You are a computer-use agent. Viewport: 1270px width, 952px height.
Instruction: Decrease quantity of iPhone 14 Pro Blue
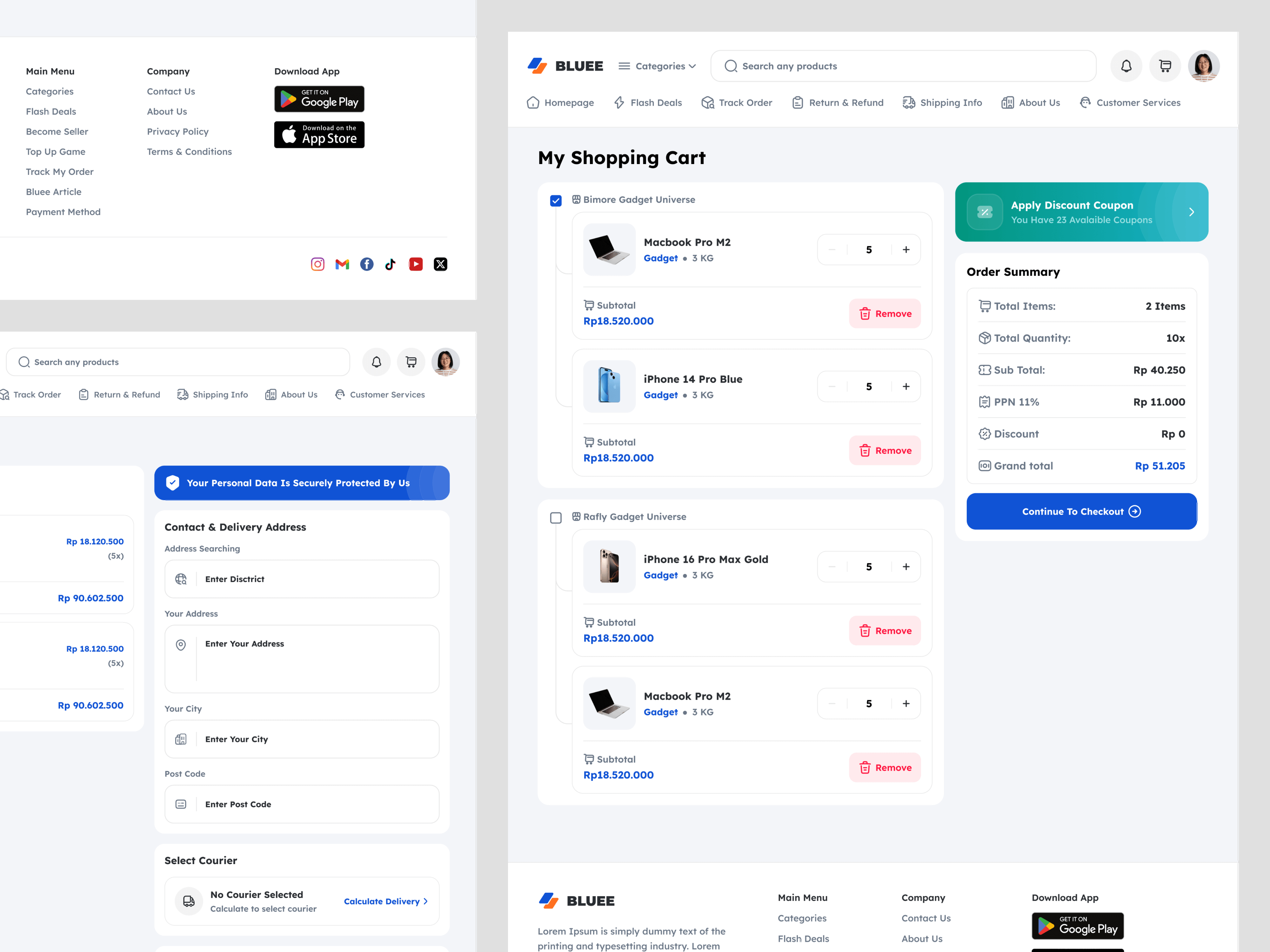[832, 386]
